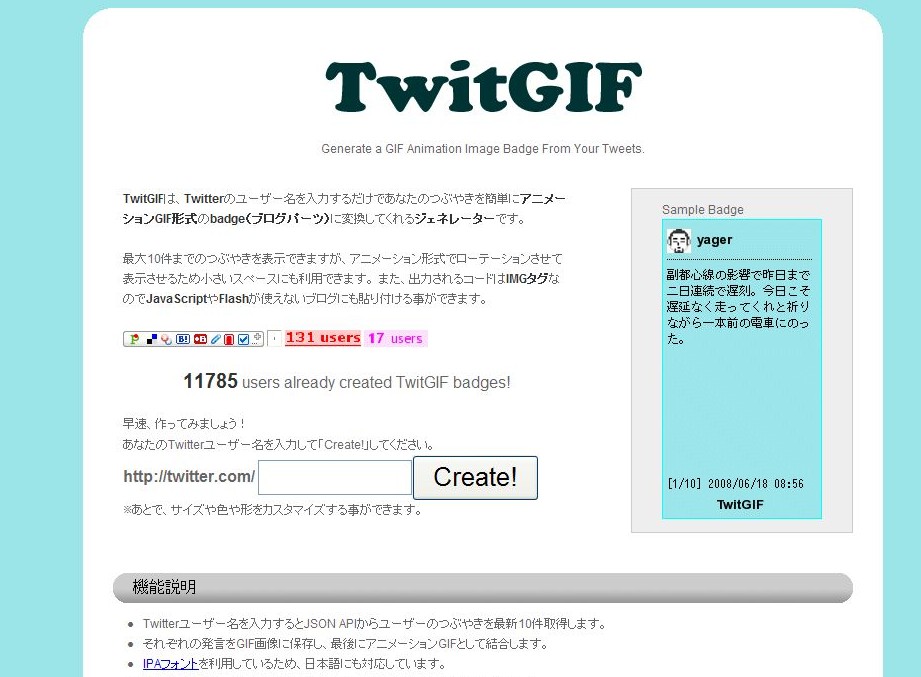Click the '[1/10] 2008/06/18 08:56' timestamp
Image resolution: width=921 pixels, height=677 pixels.
[x=735, y=484]
